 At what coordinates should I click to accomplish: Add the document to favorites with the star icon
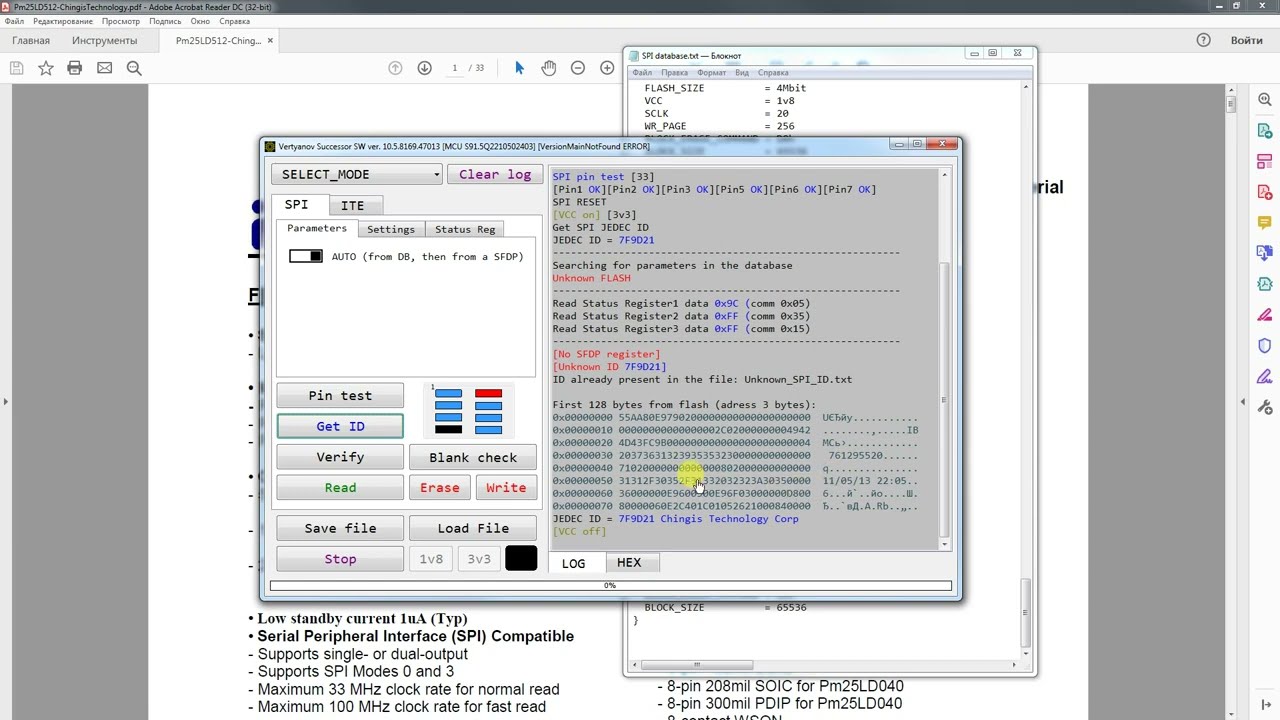(46, 68)
